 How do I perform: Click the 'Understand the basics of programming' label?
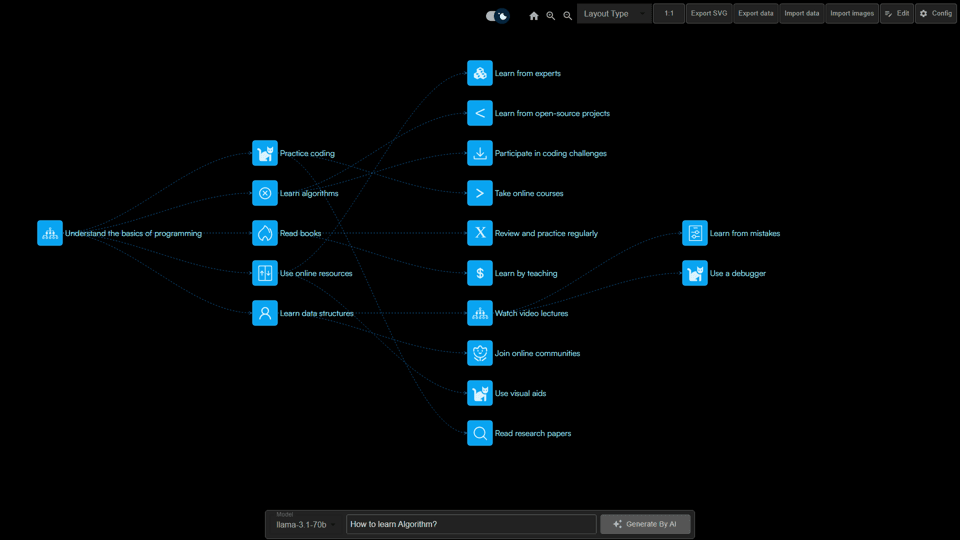click(133, 233)
